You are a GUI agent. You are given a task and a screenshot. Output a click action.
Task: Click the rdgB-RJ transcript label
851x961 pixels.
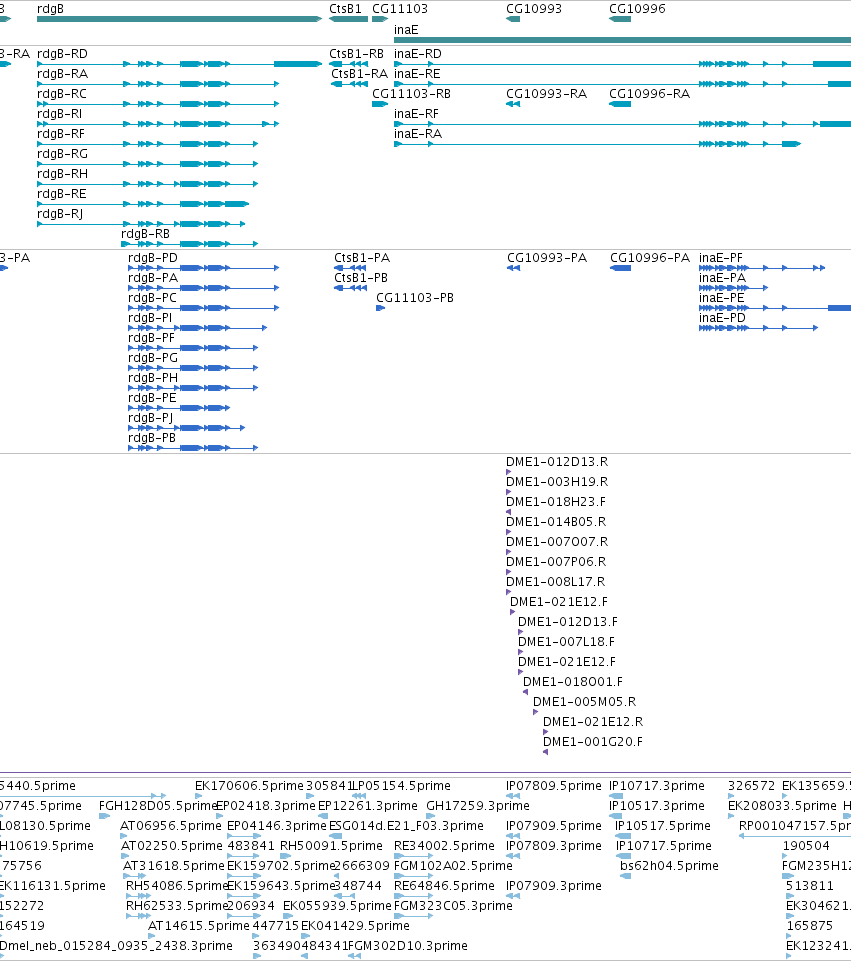pyautogui.click(x=60, y=214)
